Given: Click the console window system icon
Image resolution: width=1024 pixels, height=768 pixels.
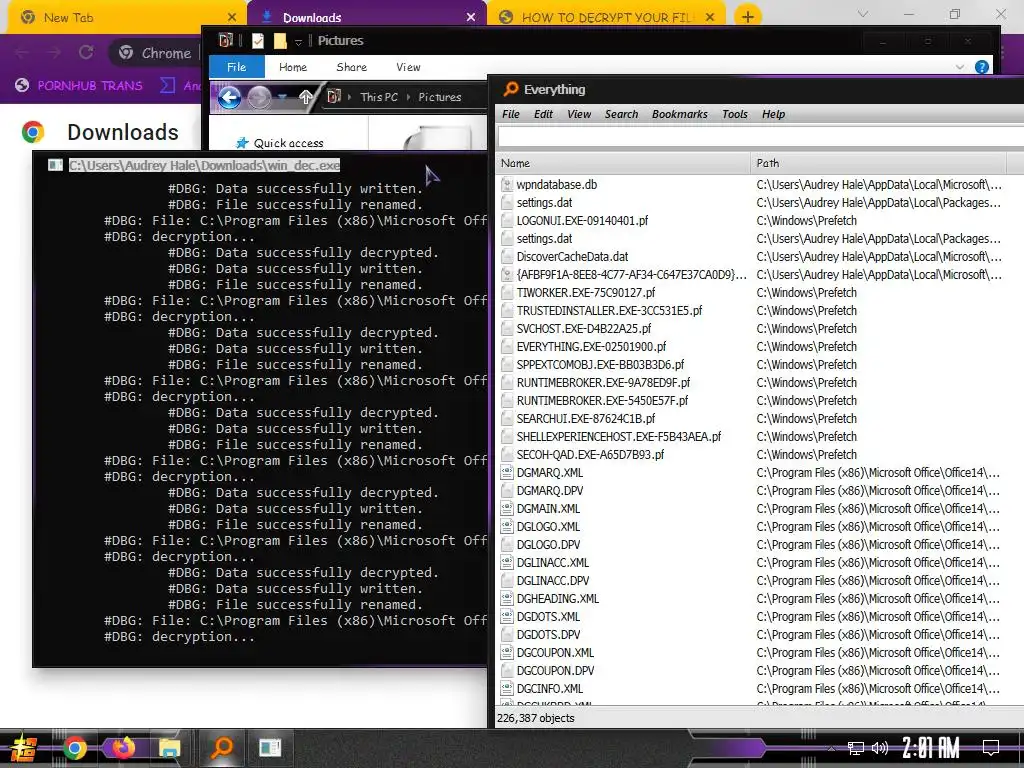Looking at the screenshot, I should tap(55, 165).
